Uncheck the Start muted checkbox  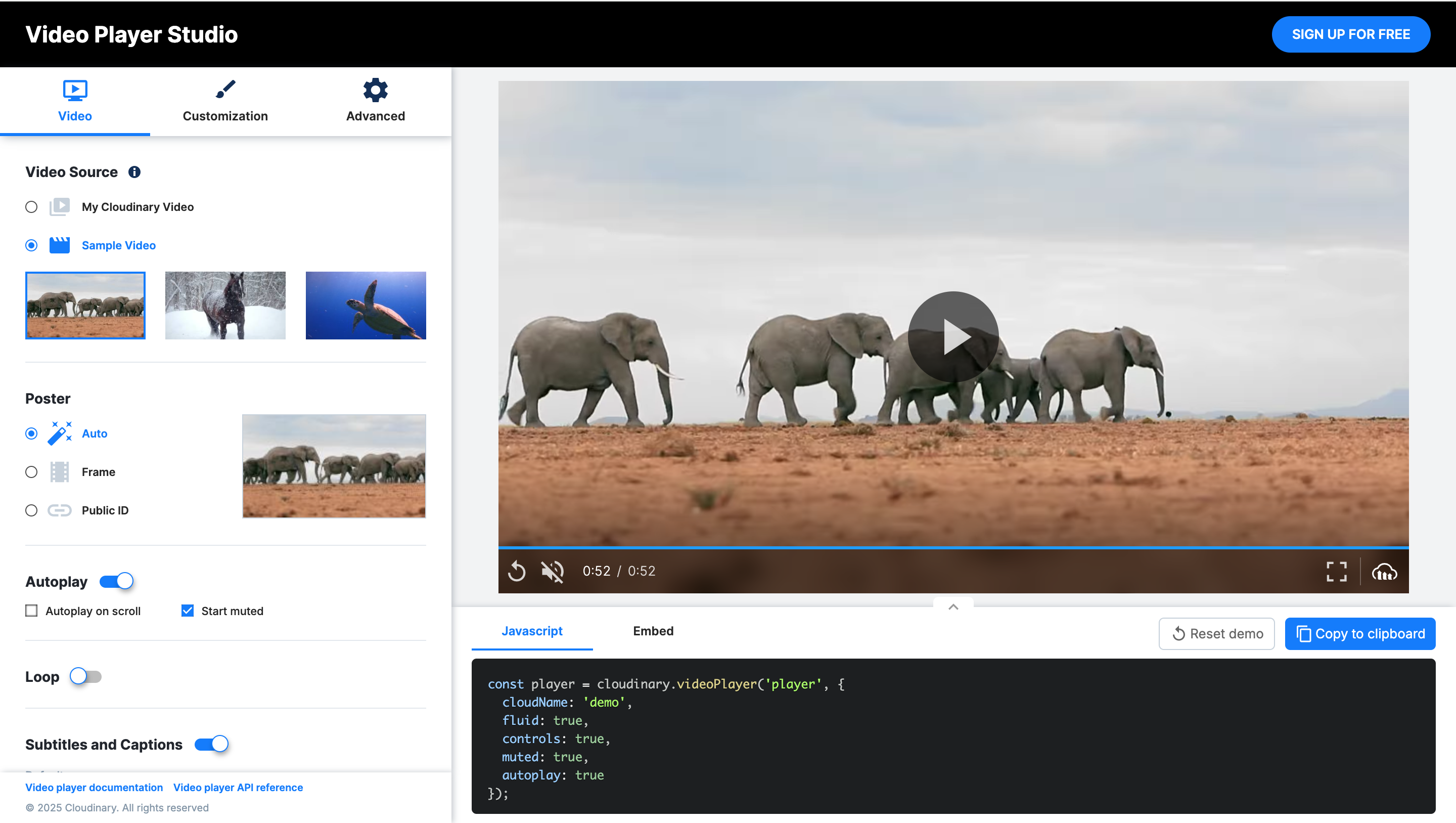[188, 611]
